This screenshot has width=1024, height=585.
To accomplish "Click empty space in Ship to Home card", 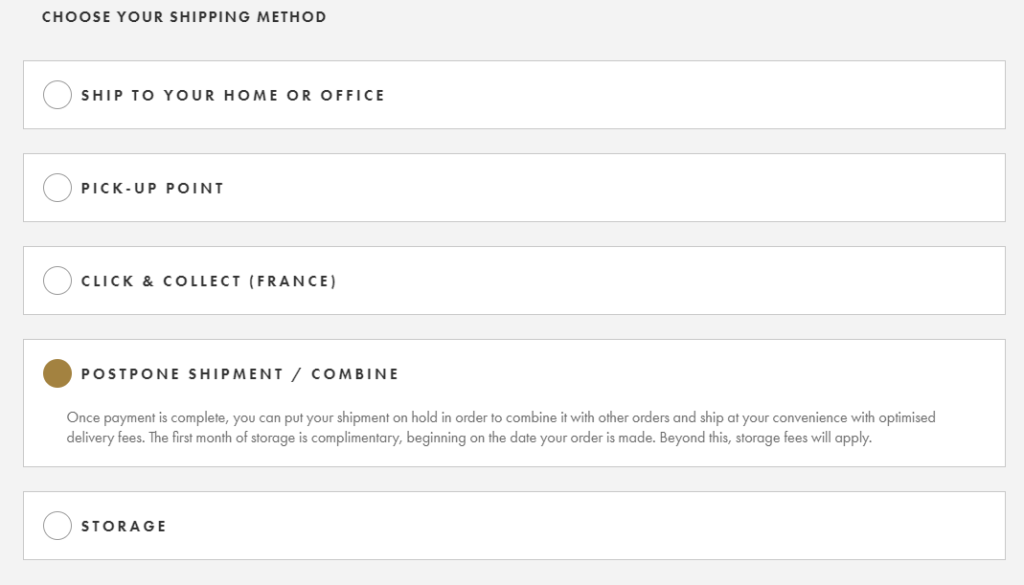I will coord(700,95).
